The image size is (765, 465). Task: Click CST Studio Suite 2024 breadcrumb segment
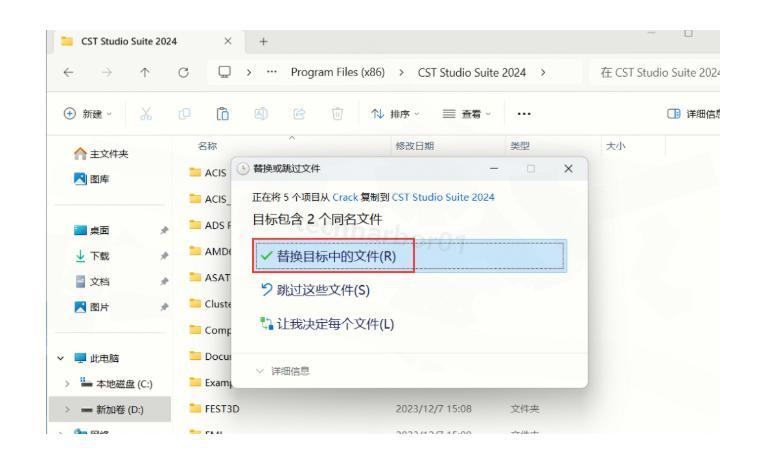point(472,73)
